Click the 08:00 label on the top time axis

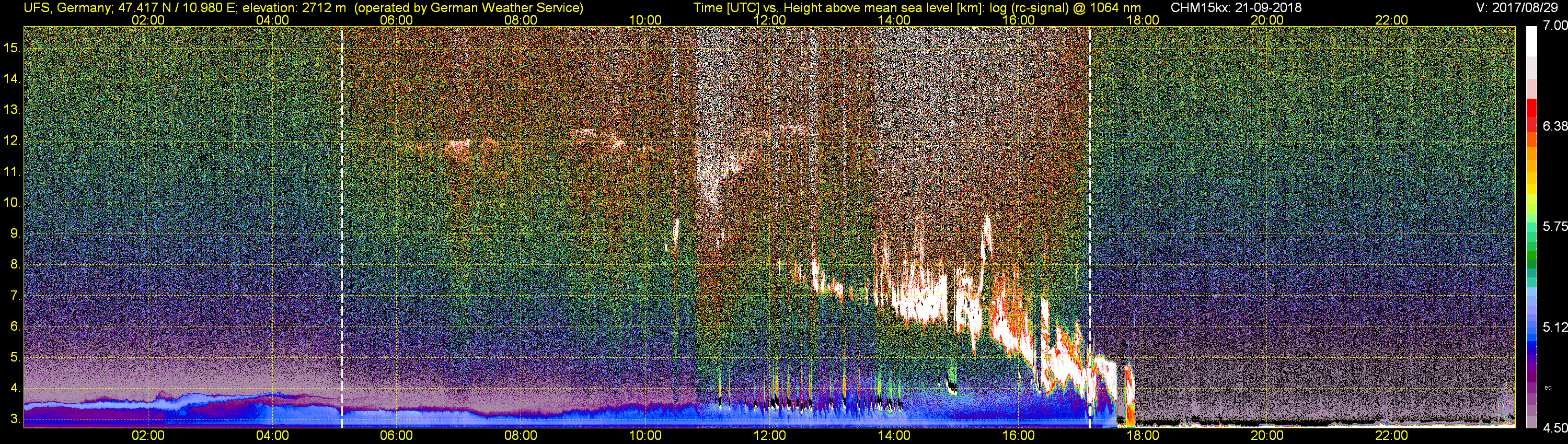(x=521, y=20)
